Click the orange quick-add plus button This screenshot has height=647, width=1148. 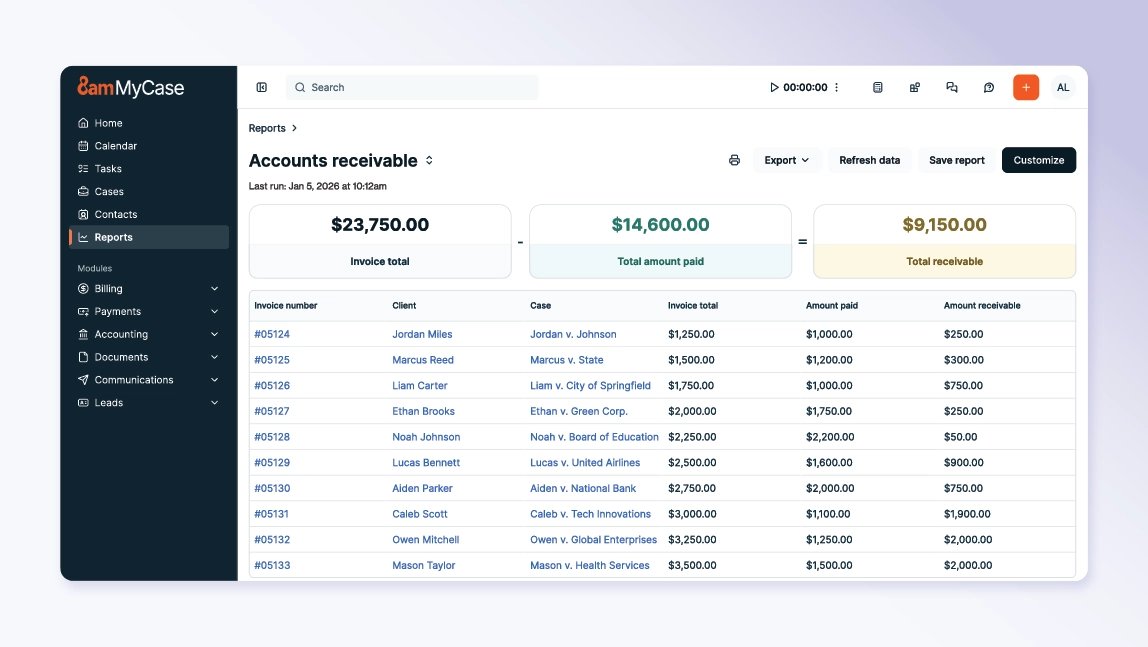point(1025,87)
